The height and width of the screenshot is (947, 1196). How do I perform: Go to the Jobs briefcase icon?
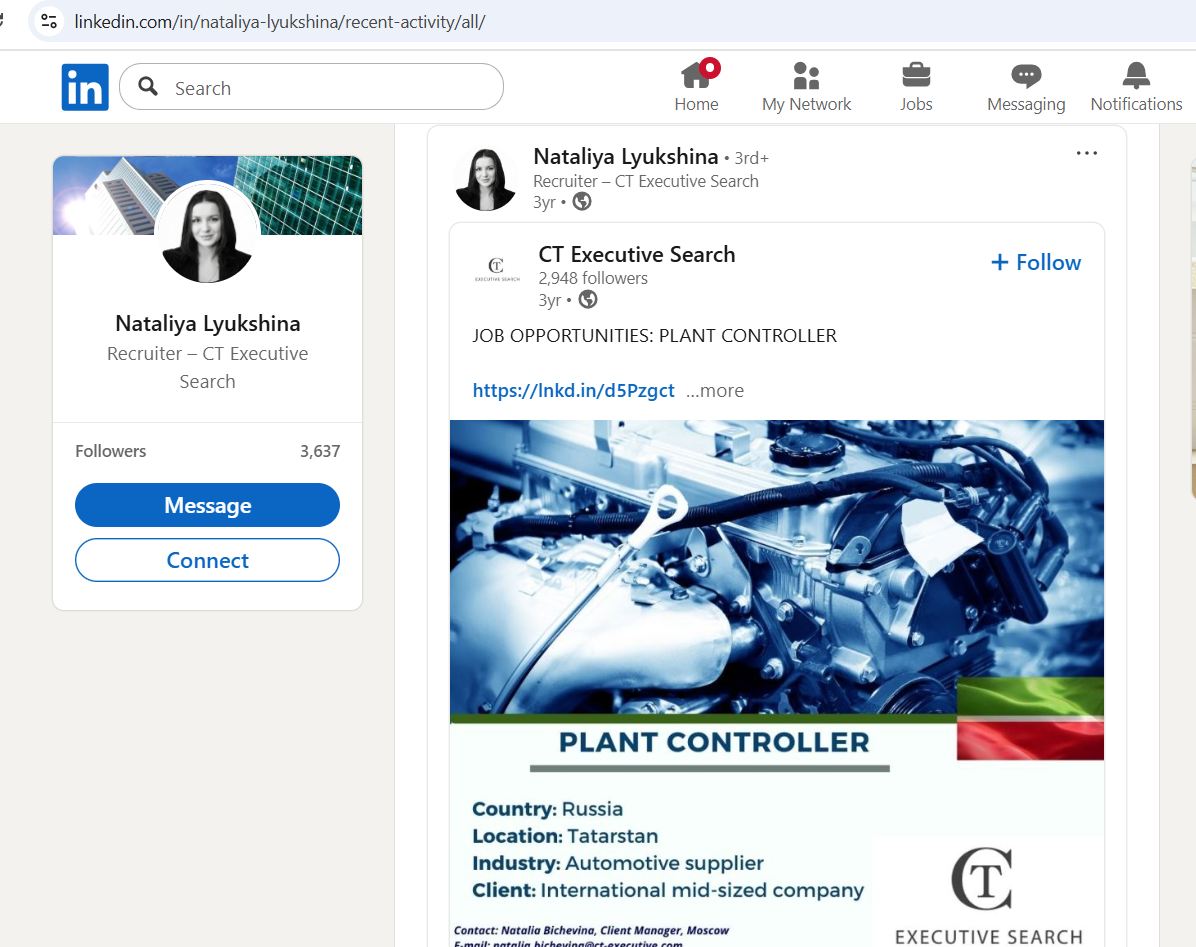tap(915, 76)
